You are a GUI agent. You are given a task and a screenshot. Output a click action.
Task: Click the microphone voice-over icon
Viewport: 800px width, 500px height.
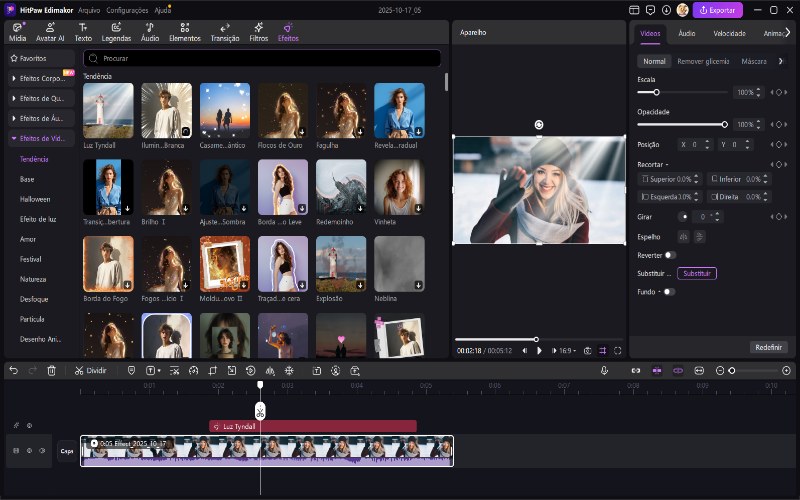click(x=604, y=370)
